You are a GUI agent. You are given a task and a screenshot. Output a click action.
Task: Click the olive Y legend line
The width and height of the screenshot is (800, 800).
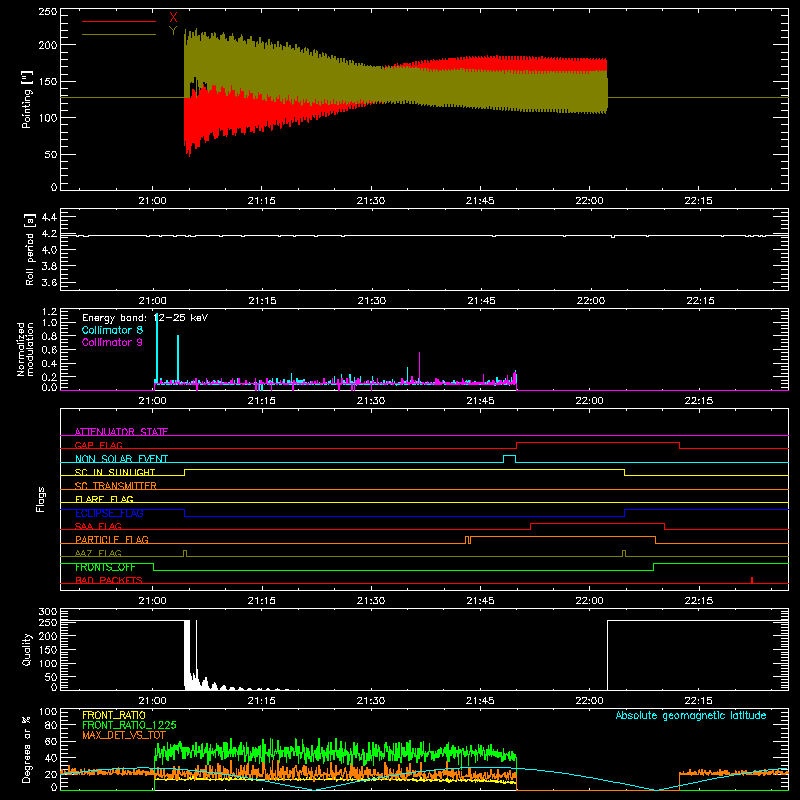[119, 34]
